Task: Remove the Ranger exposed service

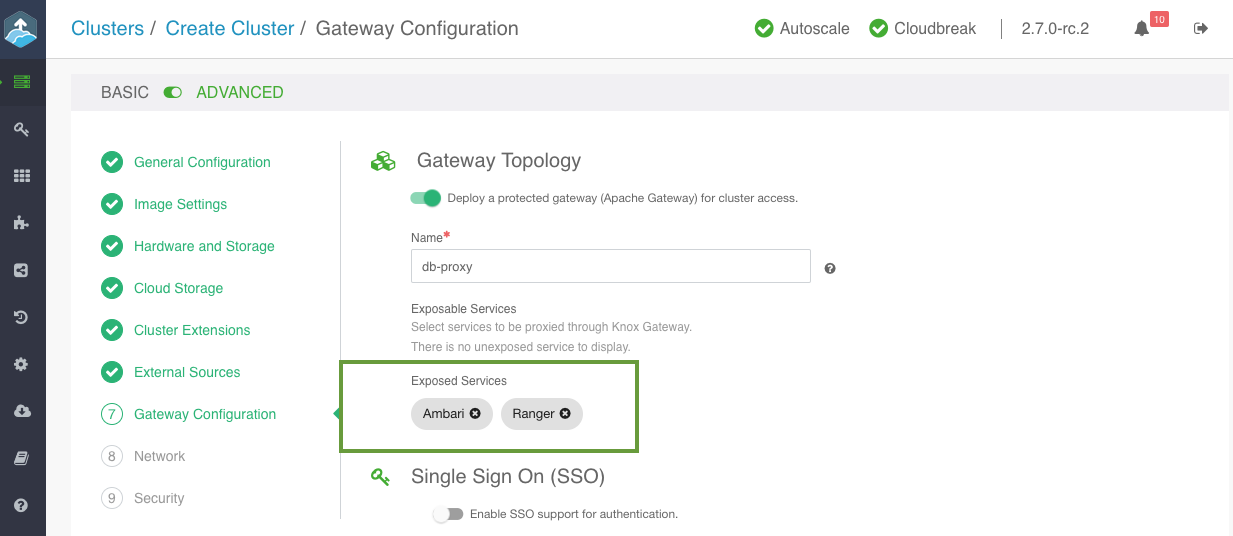Action: 565,413
